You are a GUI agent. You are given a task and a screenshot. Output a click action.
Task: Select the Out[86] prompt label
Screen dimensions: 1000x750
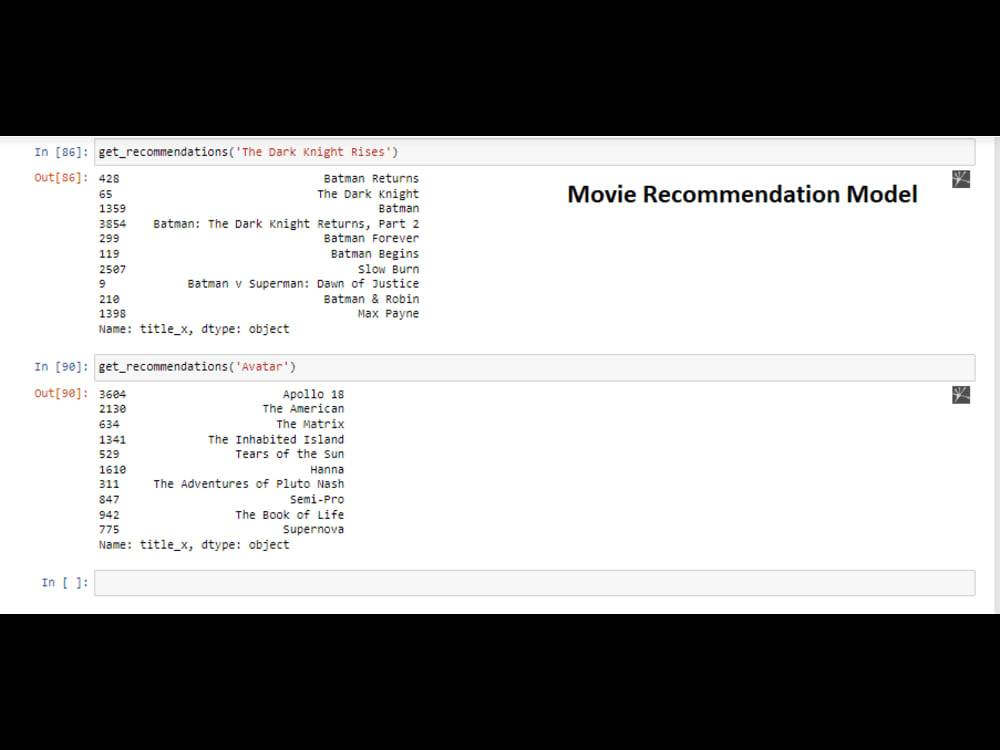(61, 177)
